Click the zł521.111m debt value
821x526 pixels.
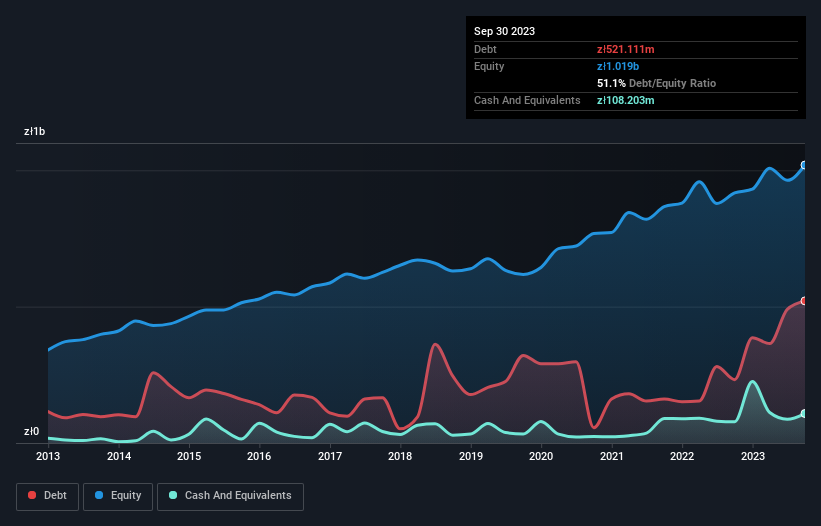(x=626, y=49)
